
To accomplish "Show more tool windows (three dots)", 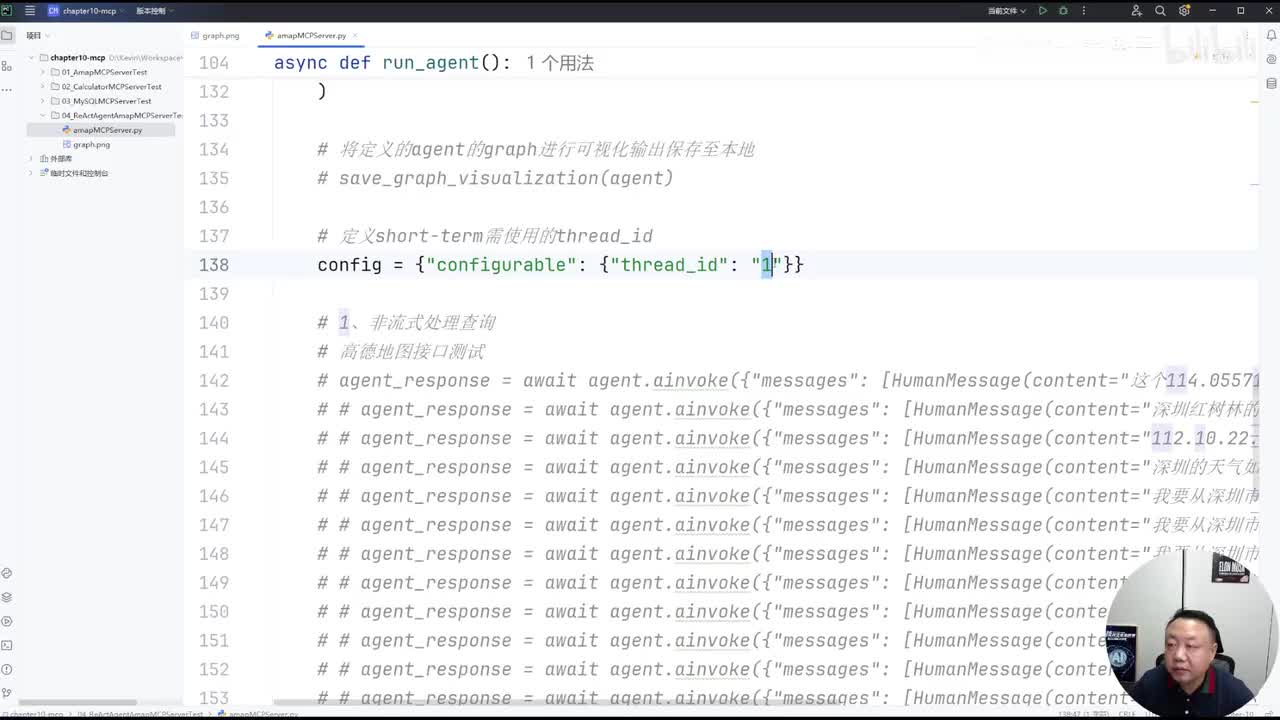I will point(7,88).
